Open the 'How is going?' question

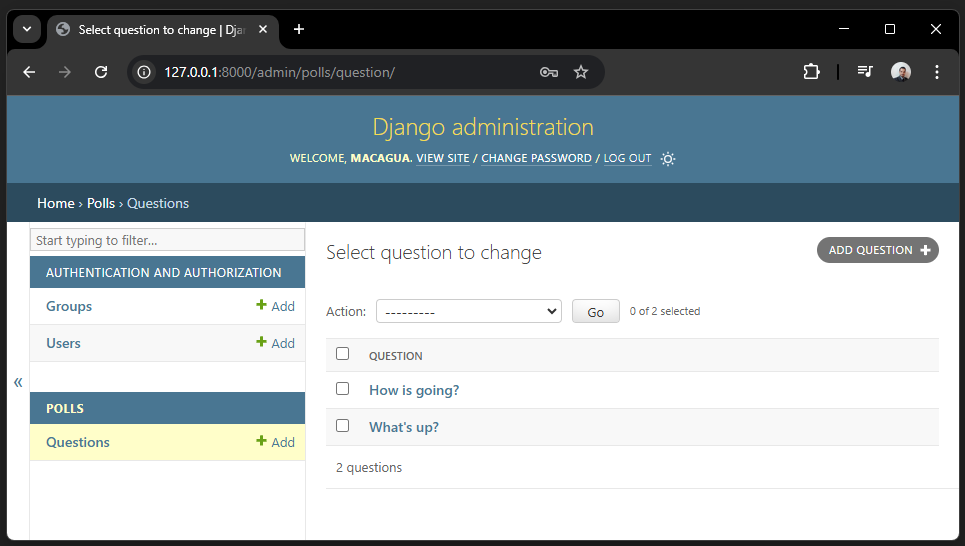click(414, 390)
